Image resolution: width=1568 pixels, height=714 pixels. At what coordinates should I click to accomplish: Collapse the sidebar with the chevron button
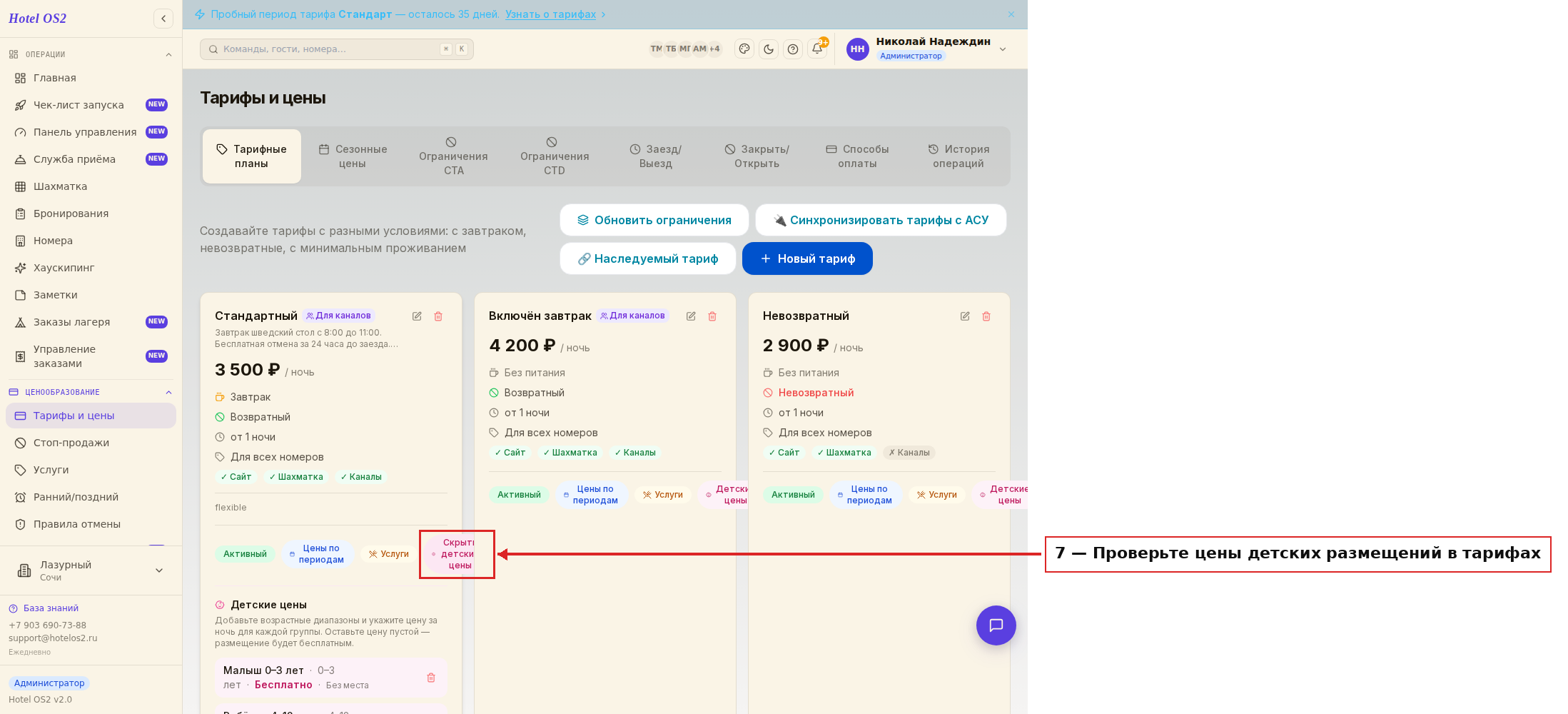(163, 19)
